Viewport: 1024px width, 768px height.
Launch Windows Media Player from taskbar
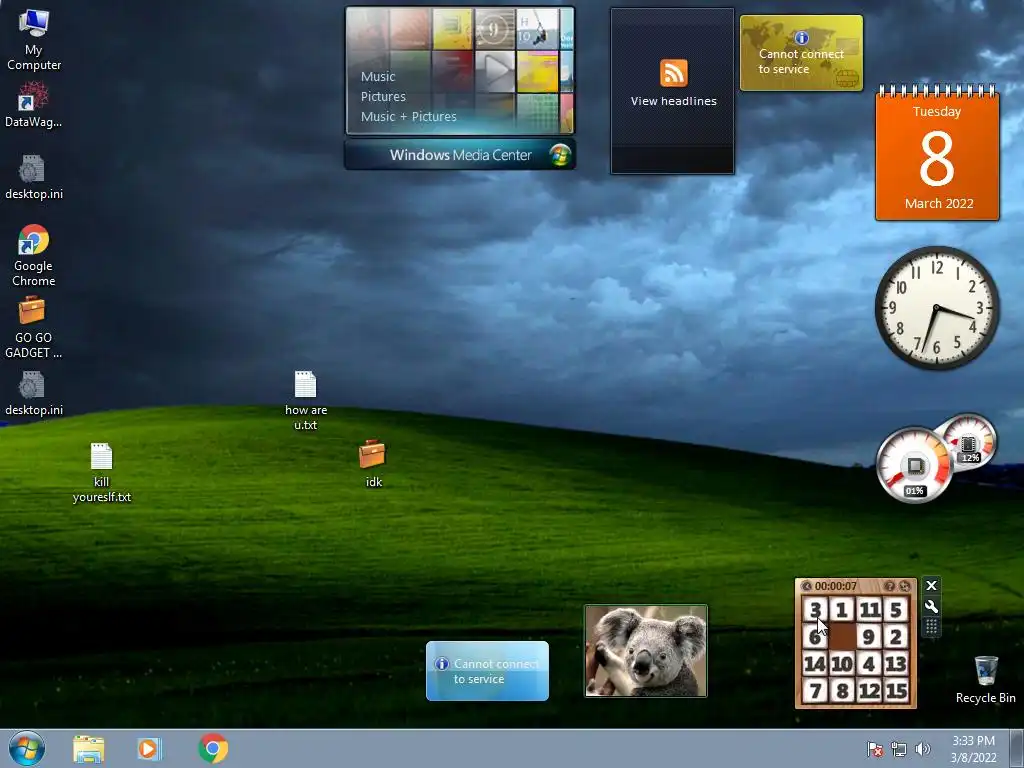(149, 749)
